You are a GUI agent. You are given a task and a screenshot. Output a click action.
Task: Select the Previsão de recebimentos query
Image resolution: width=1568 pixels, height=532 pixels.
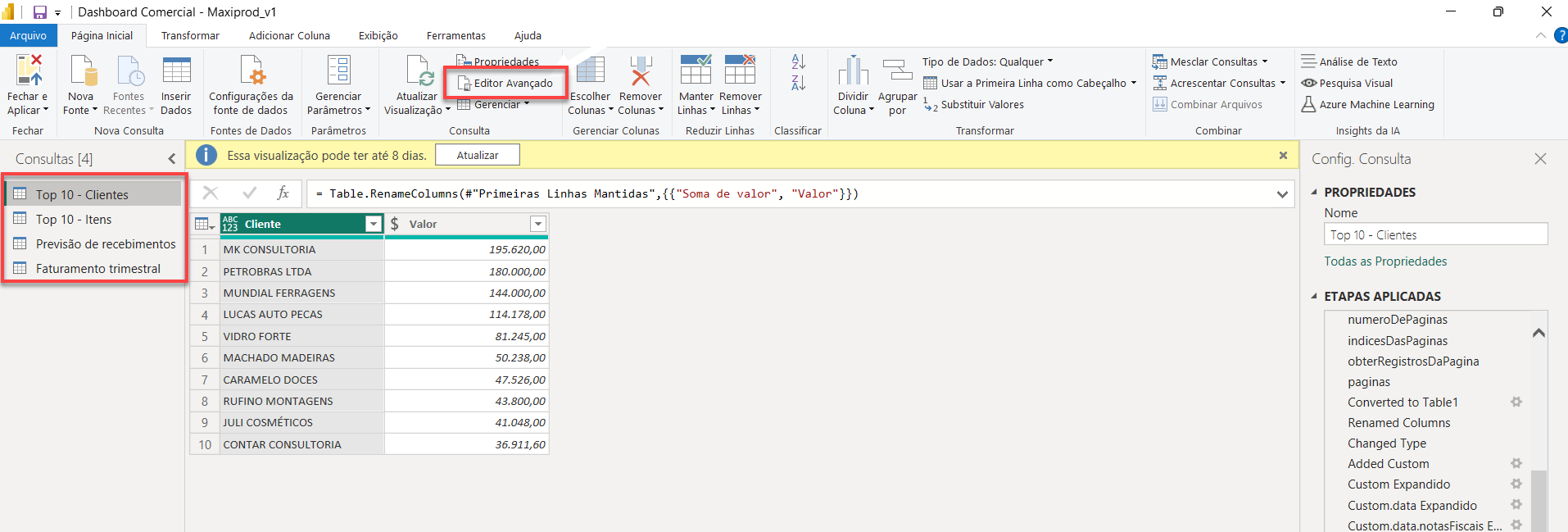pos(105,244)
